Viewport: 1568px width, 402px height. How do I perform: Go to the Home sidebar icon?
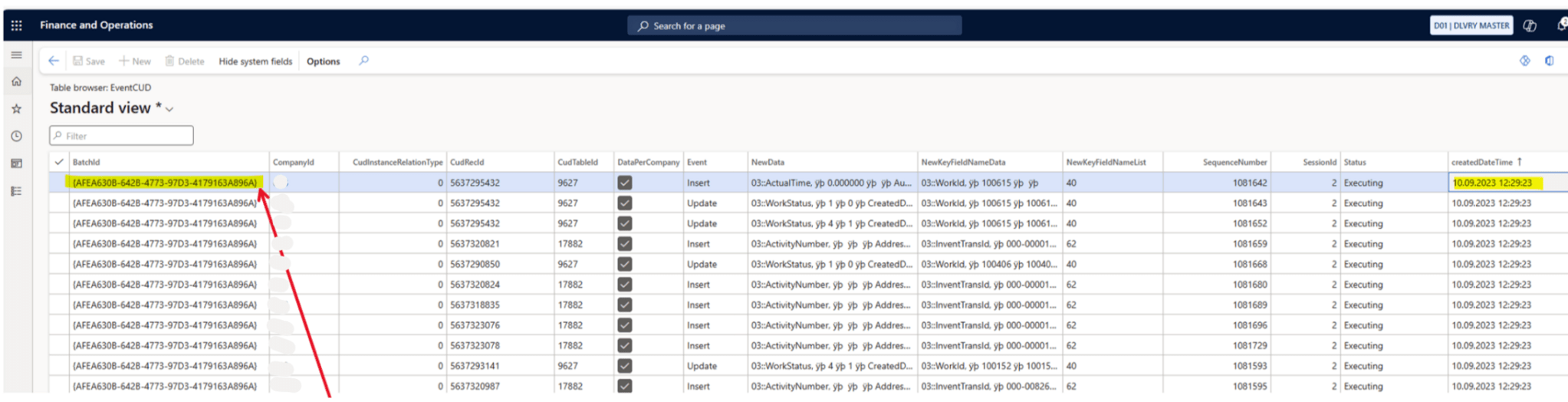(16, 81)
